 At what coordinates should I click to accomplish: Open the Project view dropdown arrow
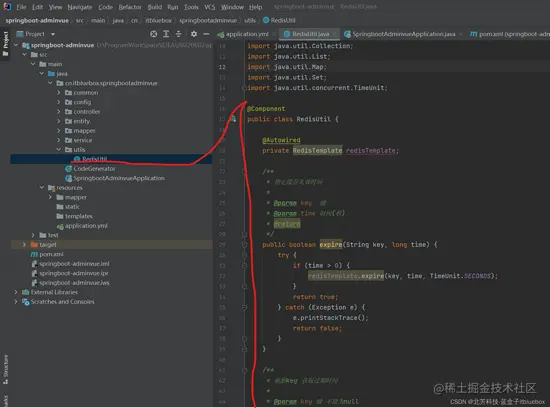coord(53,34)
